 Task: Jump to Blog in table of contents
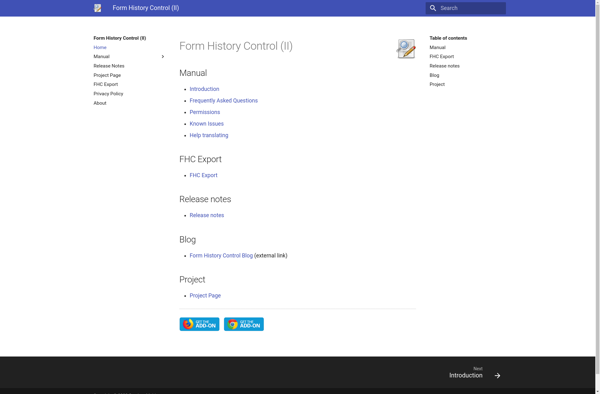click(434, 75)
